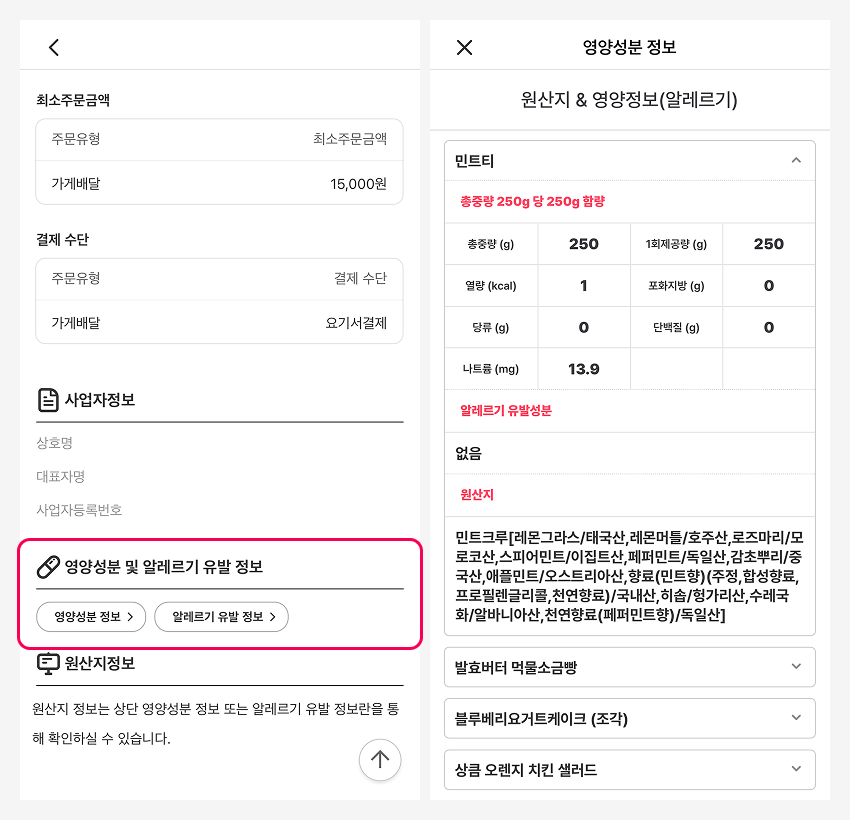Click the 가게배달 row in 결제 수단 table
850x820 pixels.
point(219,323)
